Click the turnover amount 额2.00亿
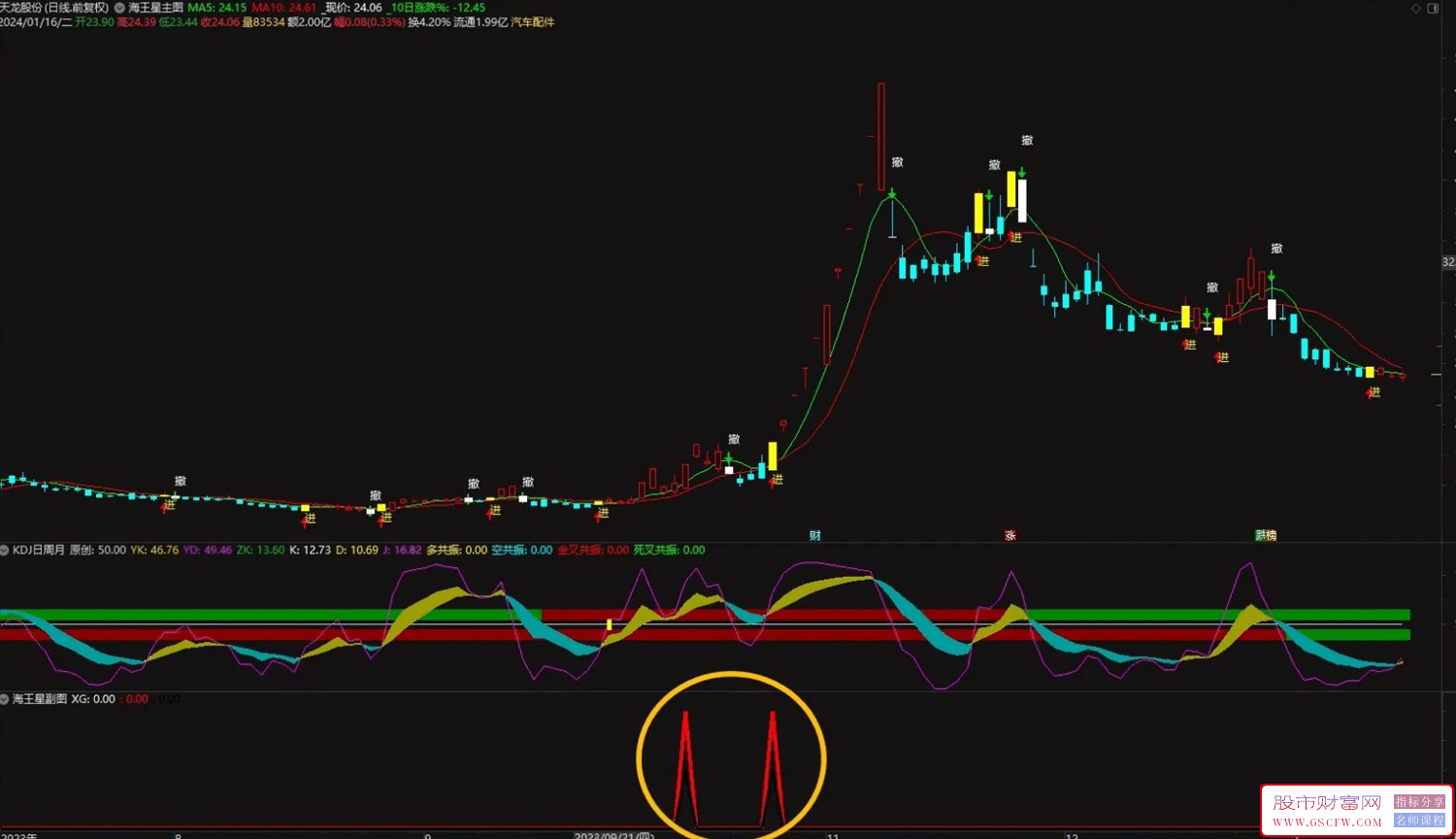 tap(310, 21)
